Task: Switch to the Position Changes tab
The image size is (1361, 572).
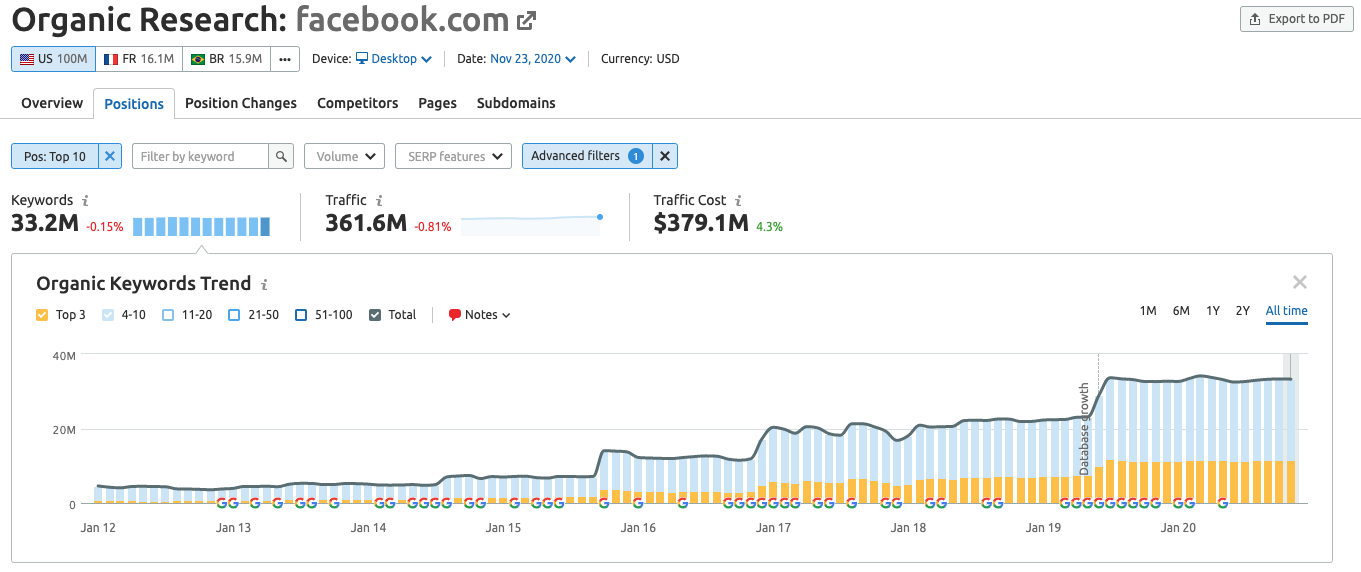Action: coord(241,103)
